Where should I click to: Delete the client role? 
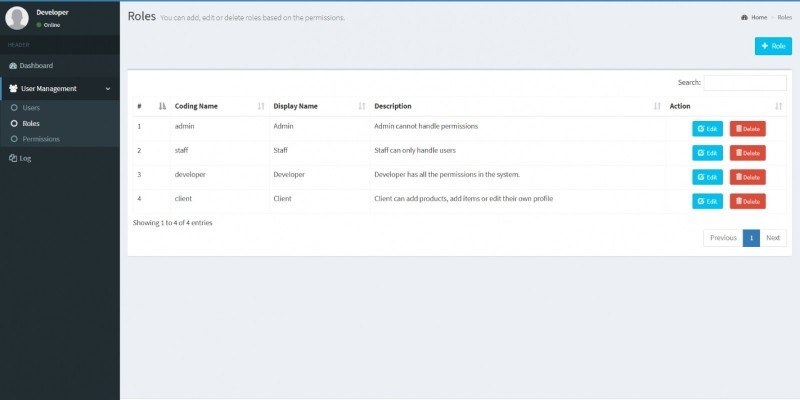point(747,201)
